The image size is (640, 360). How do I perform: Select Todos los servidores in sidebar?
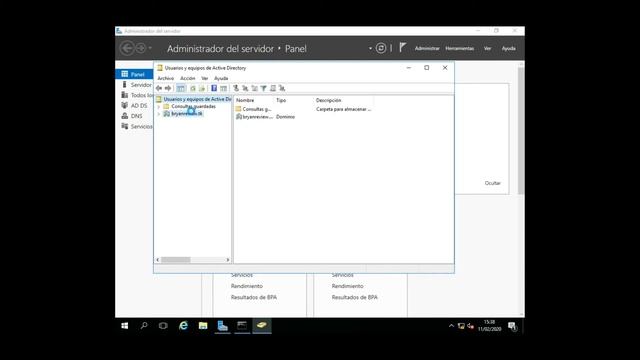[x=134, y=95]
